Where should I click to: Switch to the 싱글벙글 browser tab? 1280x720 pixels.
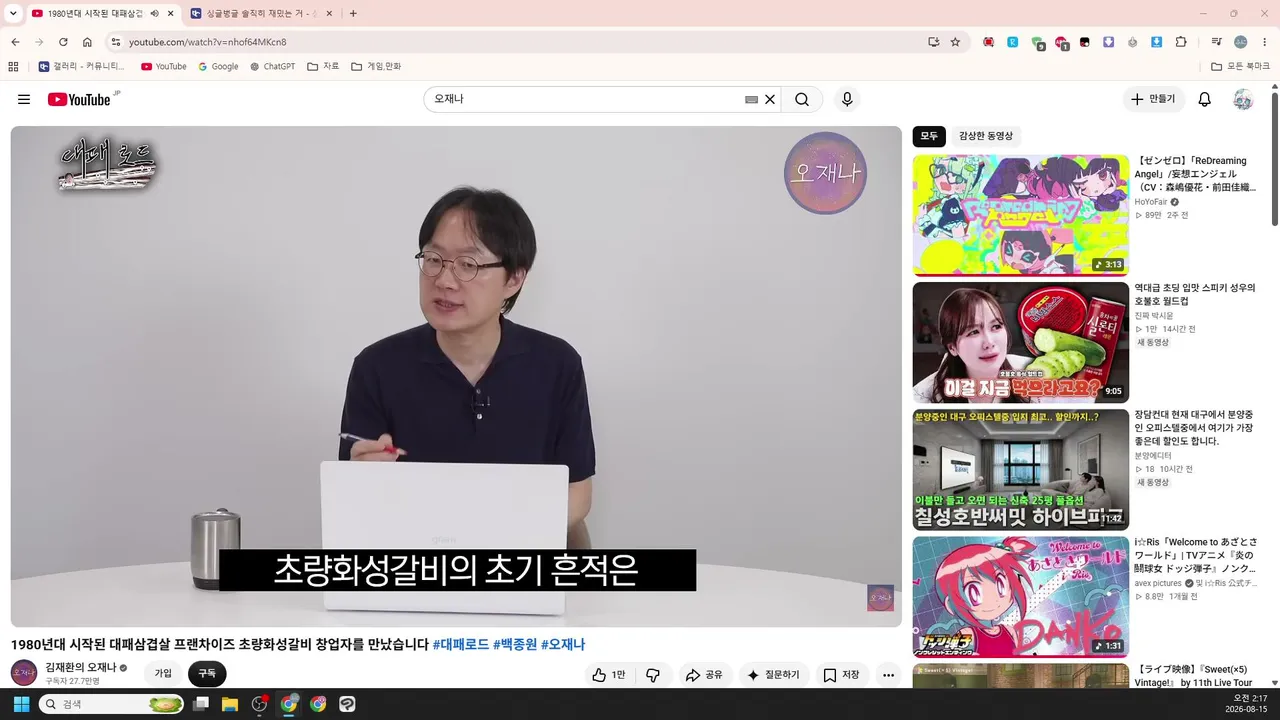263,14
